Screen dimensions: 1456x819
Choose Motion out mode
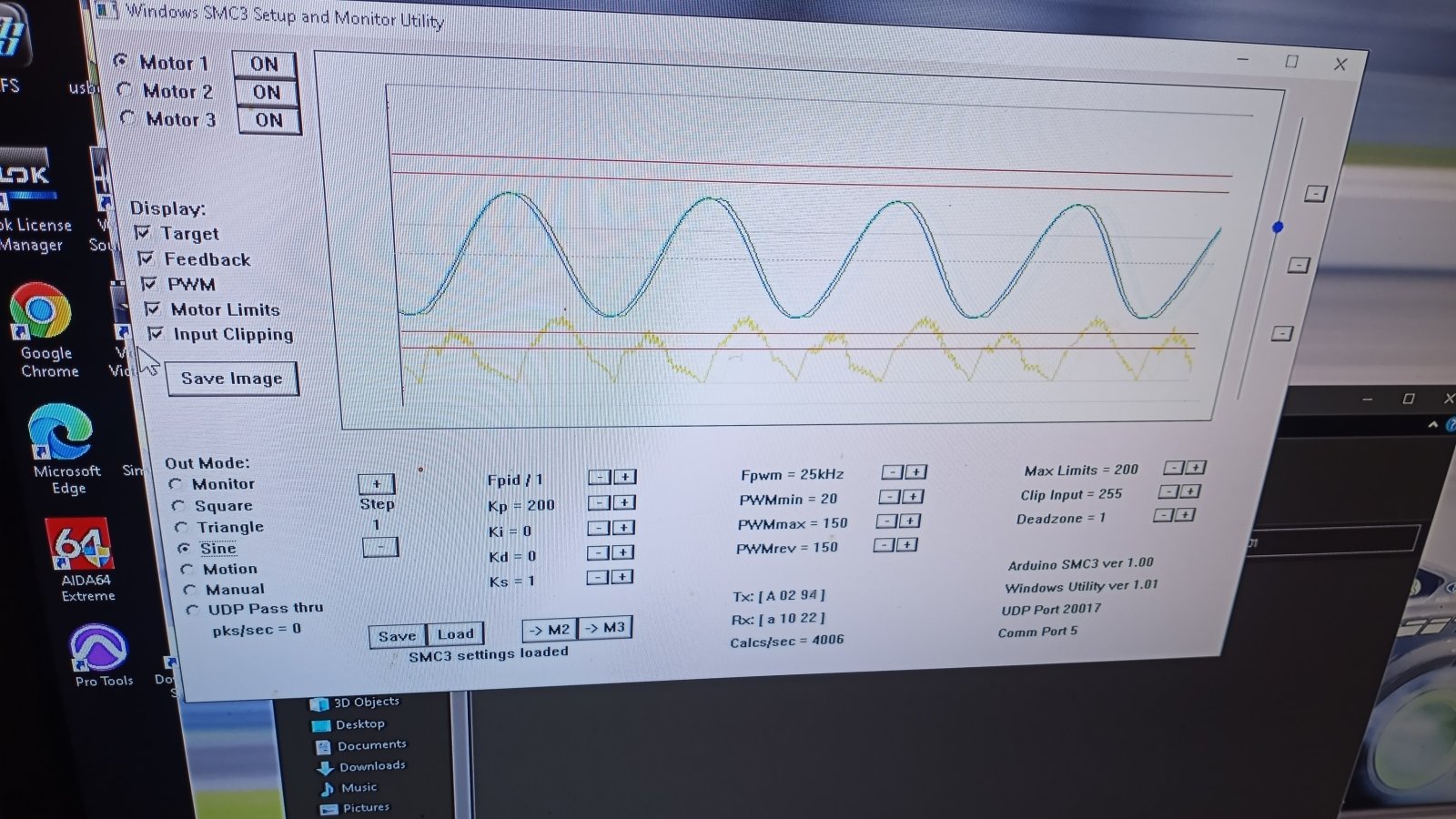187,569
